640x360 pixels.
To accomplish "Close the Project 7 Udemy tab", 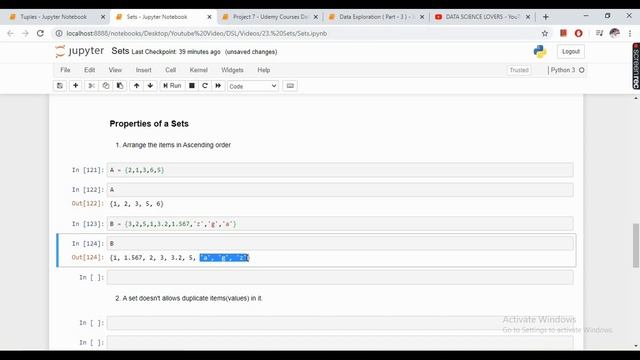I will pyautogui.click(x=316, y=17).
